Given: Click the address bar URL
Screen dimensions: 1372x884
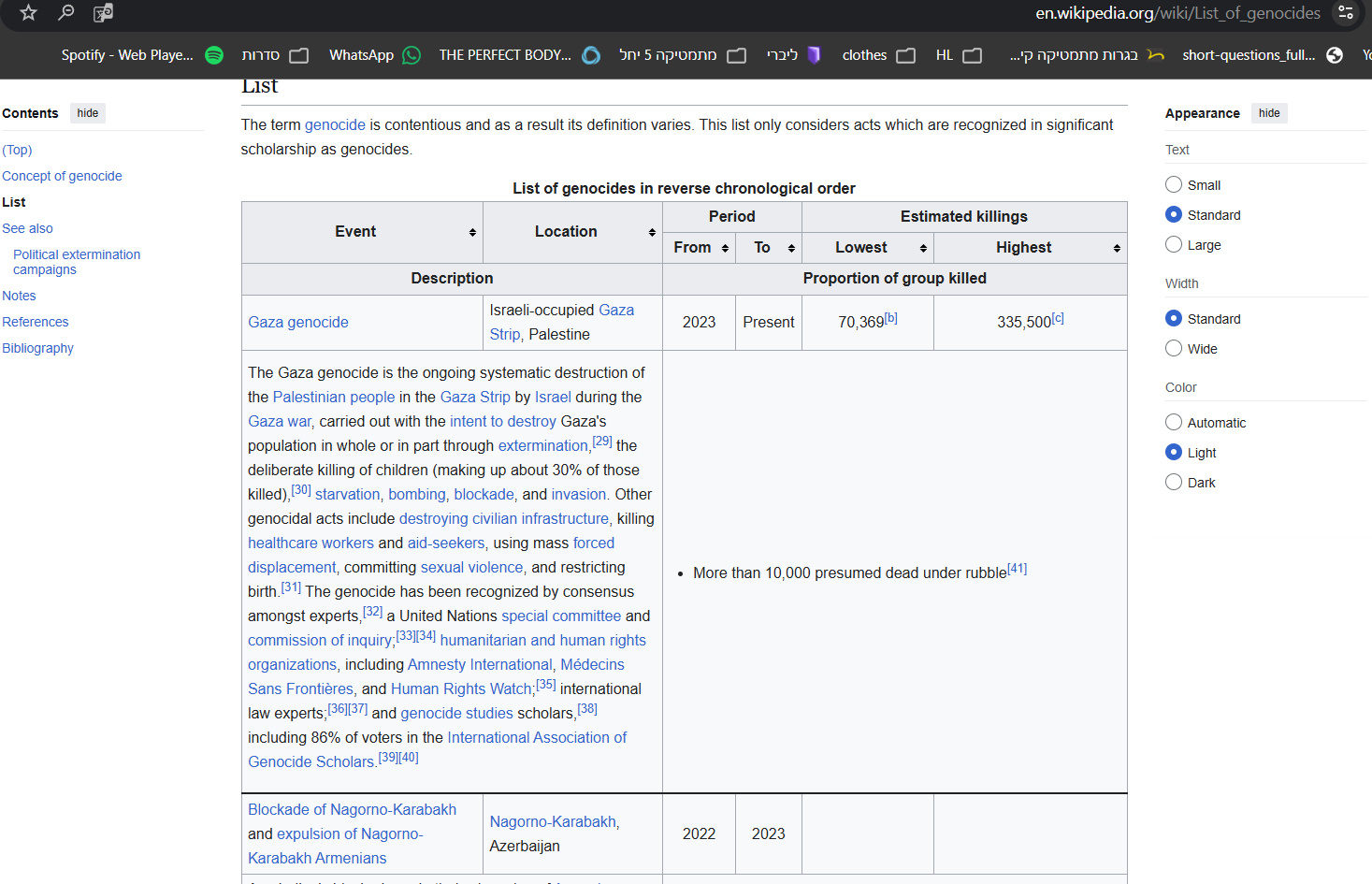Looking at the screenshot, I should (1177, 13).
